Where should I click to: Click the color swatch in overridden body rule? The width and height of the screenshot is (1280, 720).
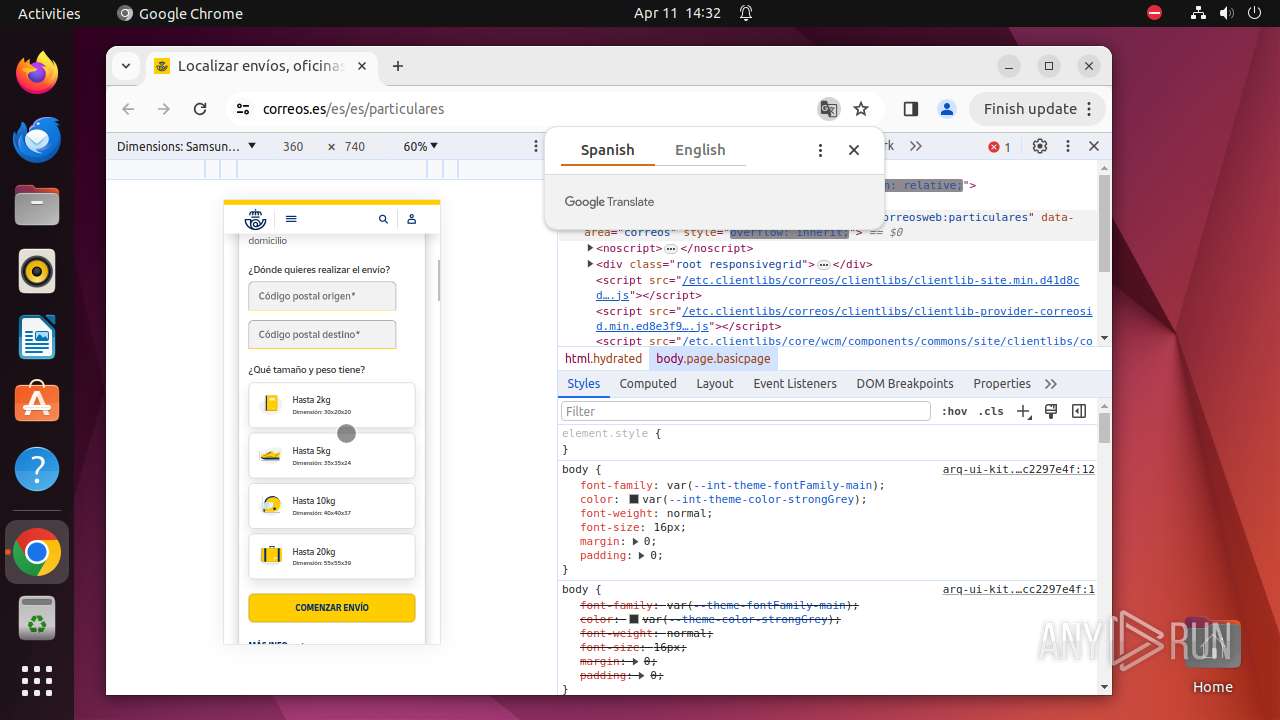(634, 619)
